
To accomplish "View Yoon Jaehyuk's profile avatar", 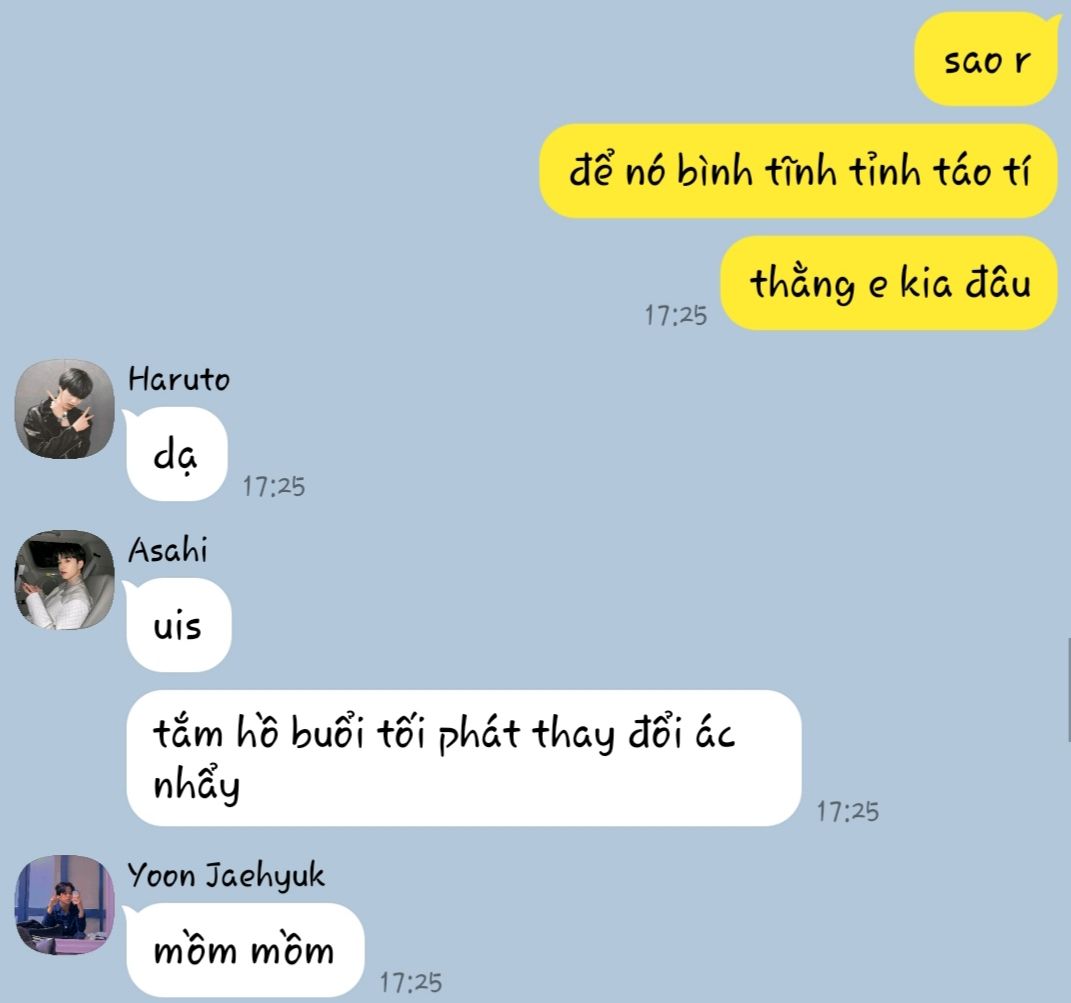I will (65, 905).
